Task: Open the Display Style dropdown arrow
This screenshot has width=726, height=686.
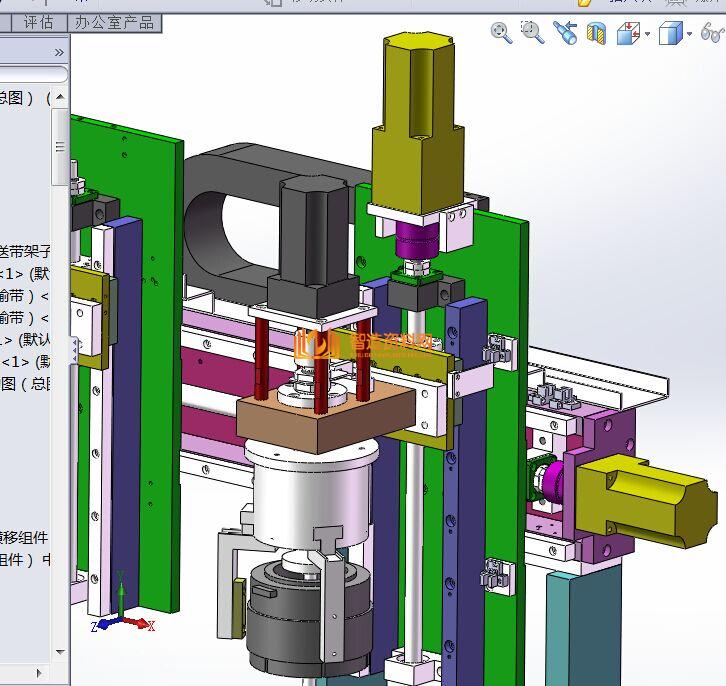Action: [689, 35]
